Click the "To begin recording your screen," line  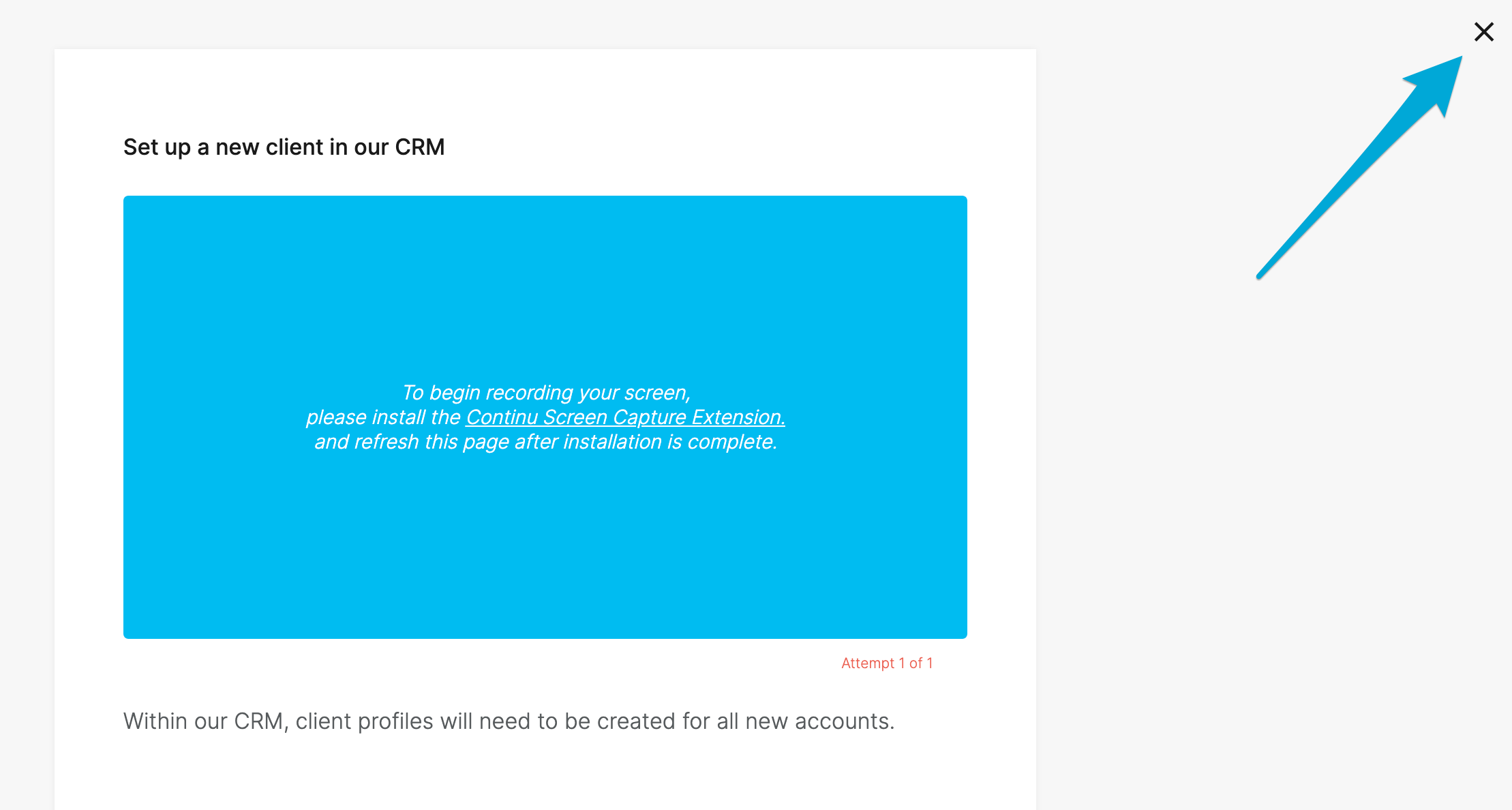tap(546, 393)
